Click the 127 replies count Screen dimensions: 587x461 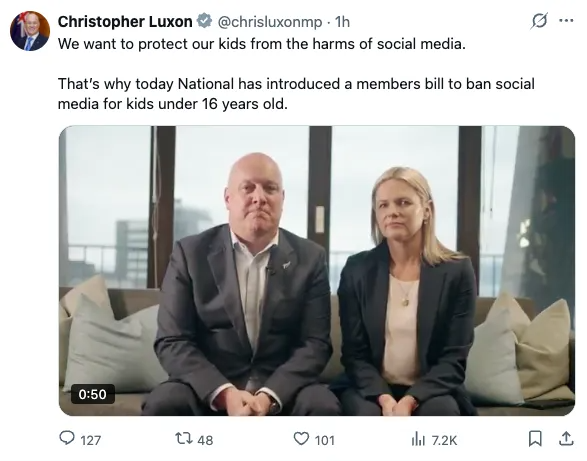91,440
